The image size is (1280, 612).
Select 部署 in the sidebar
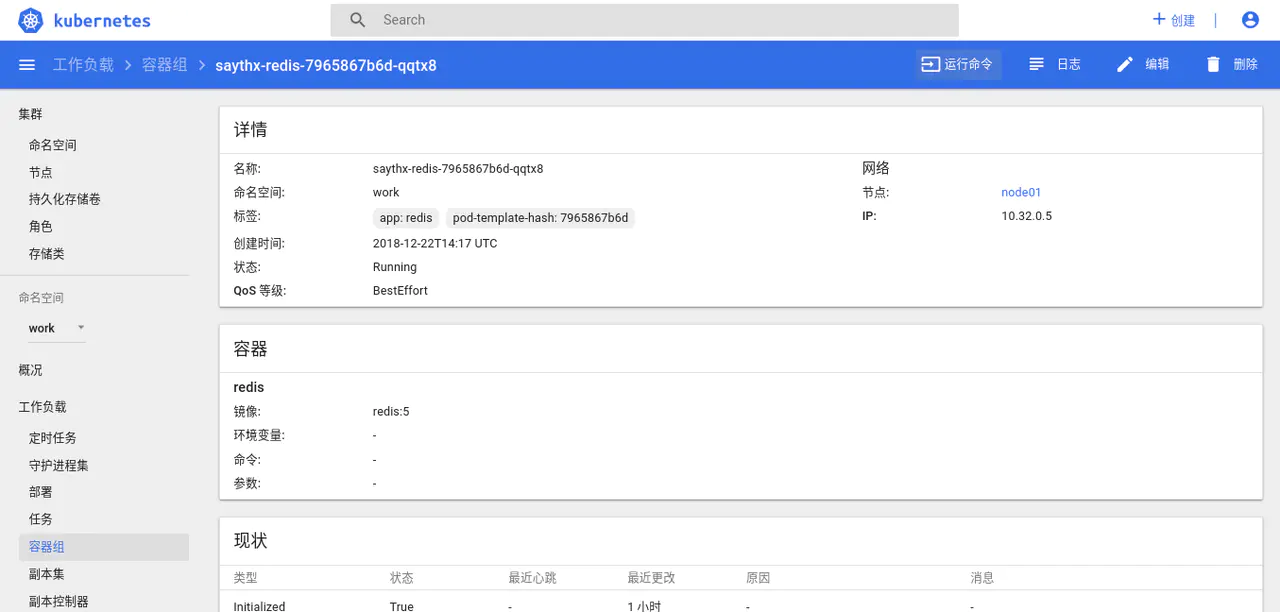coord(41,492)
